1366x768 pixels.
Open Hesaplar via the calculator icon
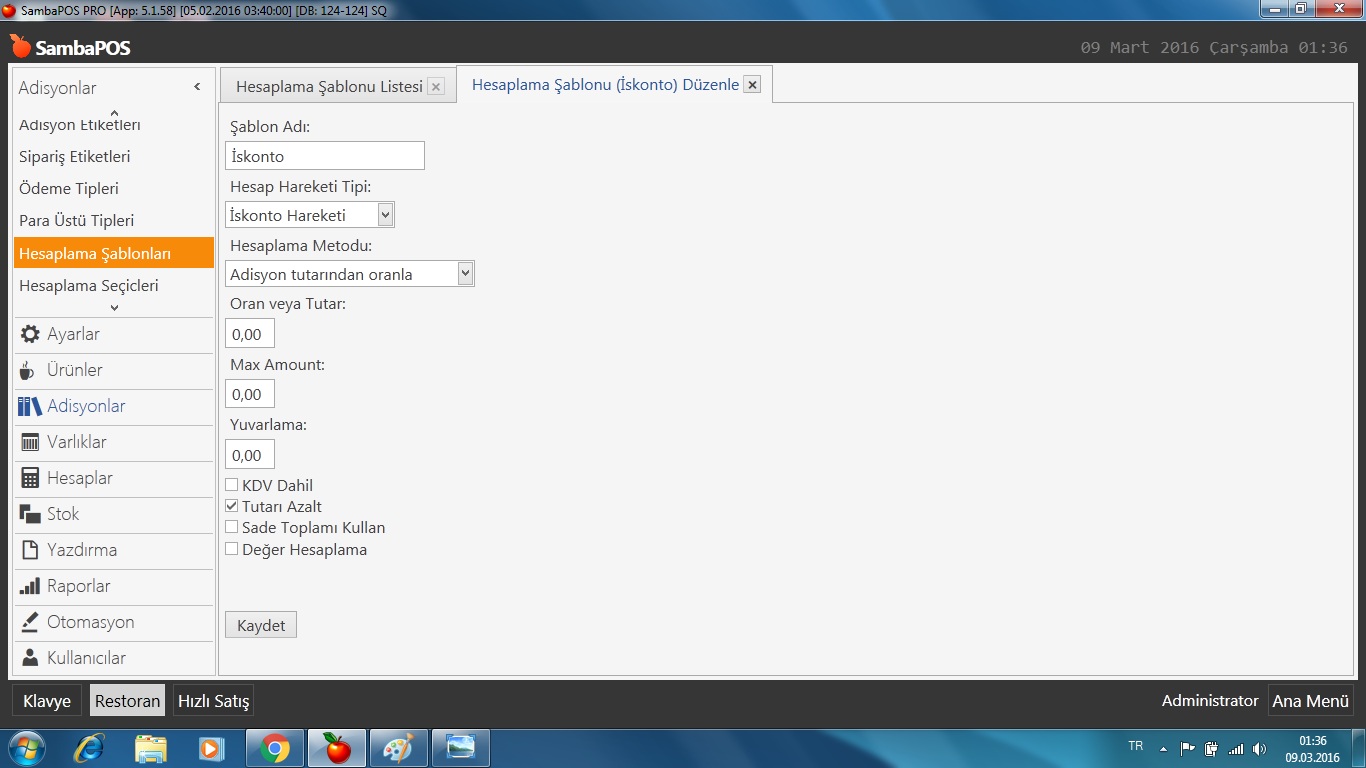pos(30,478)
